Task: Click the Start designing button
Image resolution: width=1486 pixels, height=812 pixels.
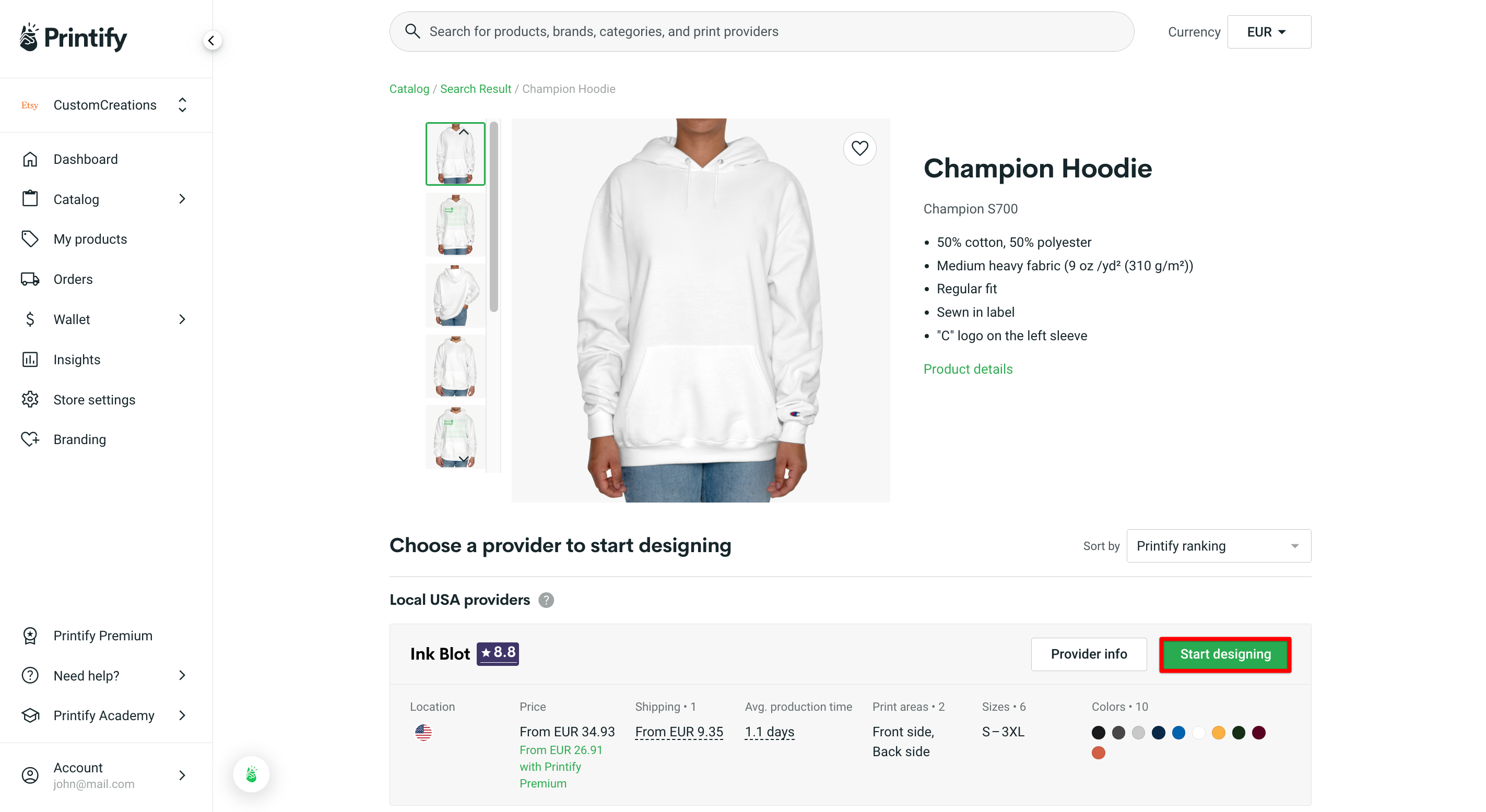Action: coord(1225,654)
